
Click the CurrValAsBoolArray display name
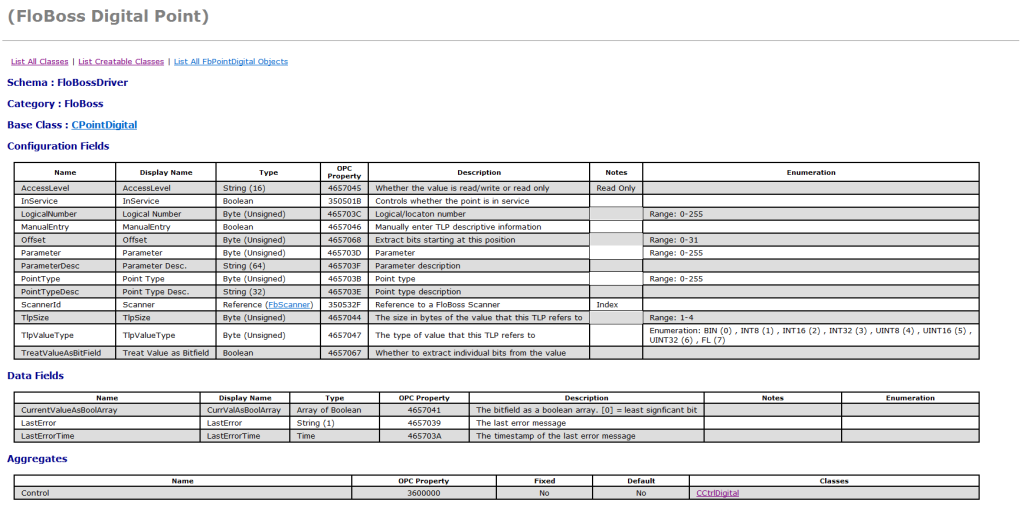point(245,410)
